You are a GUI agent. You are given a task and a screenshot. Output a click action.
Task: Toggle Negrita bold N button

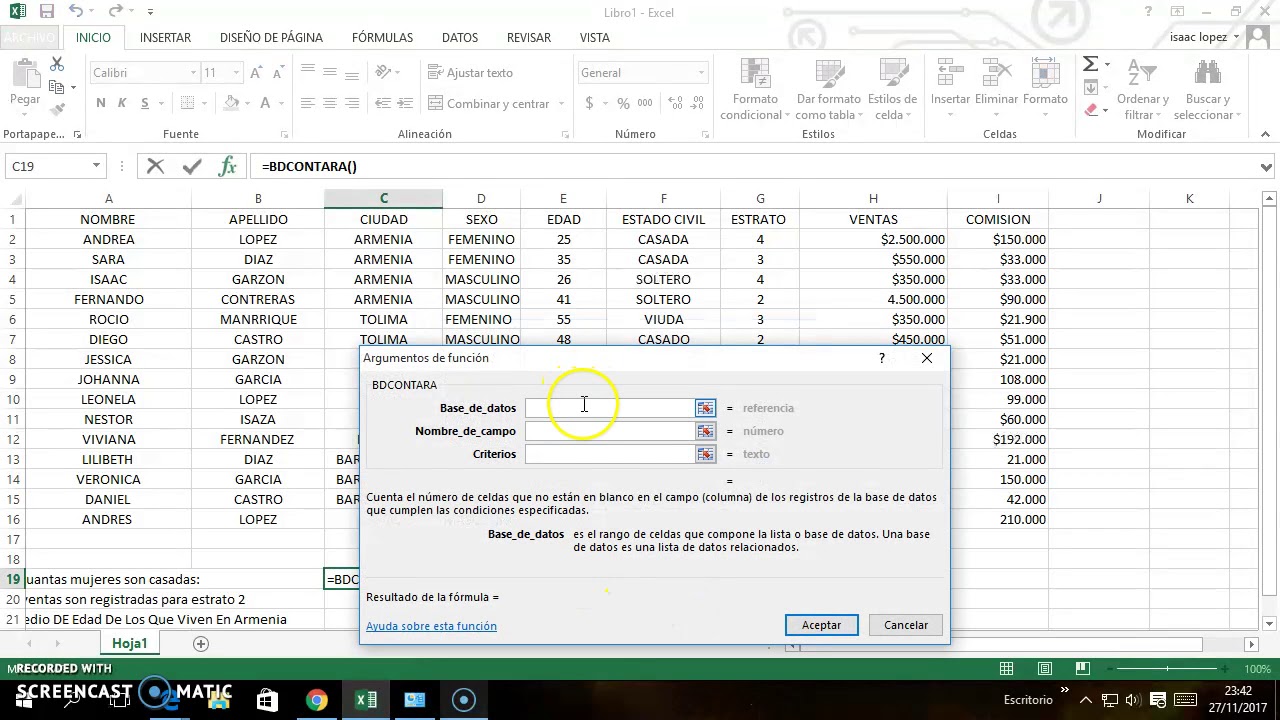pos(100,103)
